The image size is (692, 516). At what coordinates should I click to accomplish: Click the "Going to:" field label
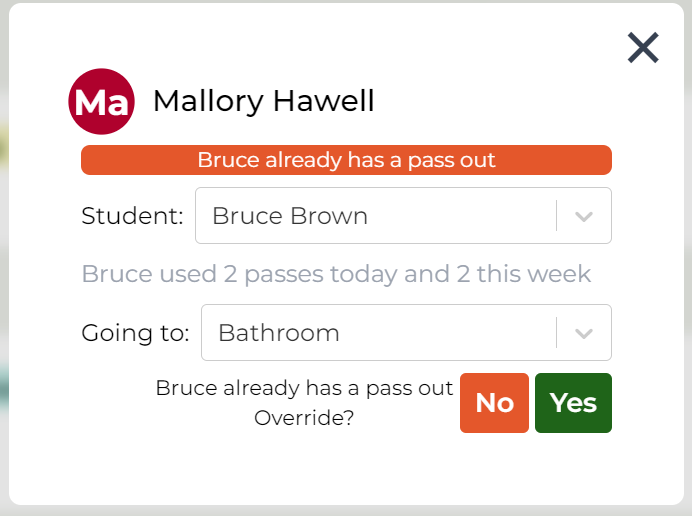click(x=135, y=333)
